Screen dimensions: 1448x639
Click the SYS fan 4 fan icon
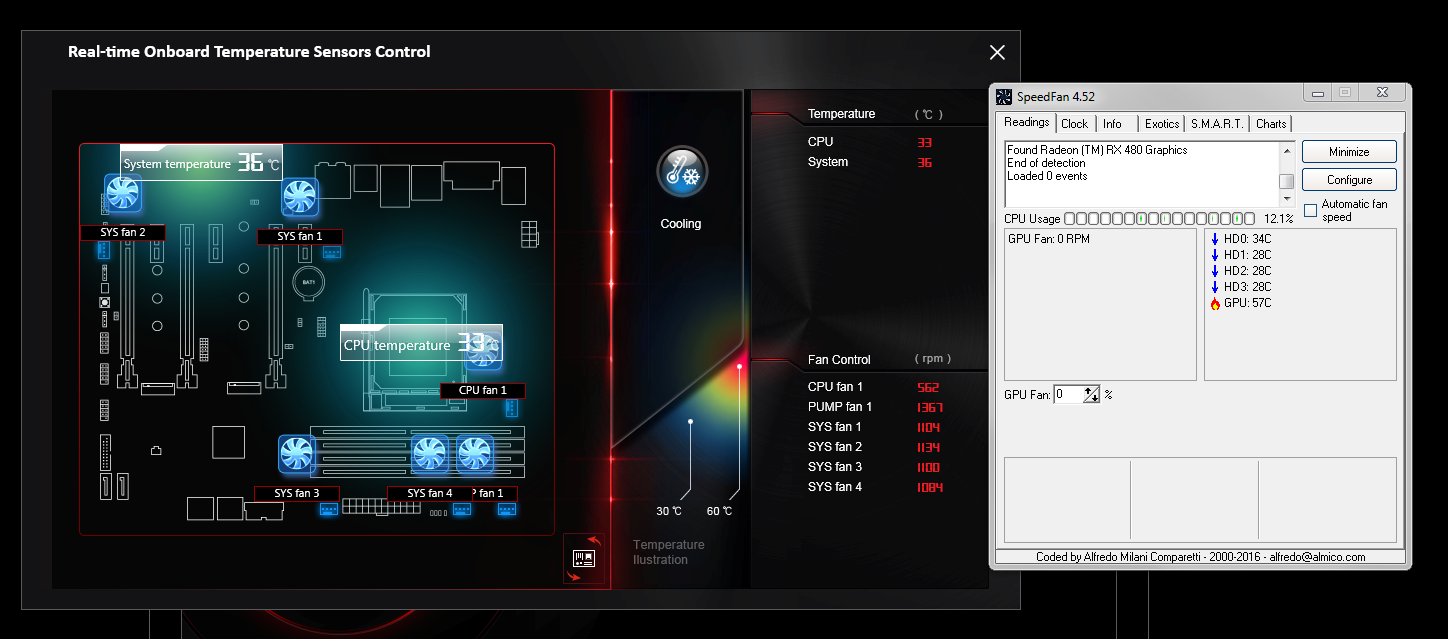(430, 454)
